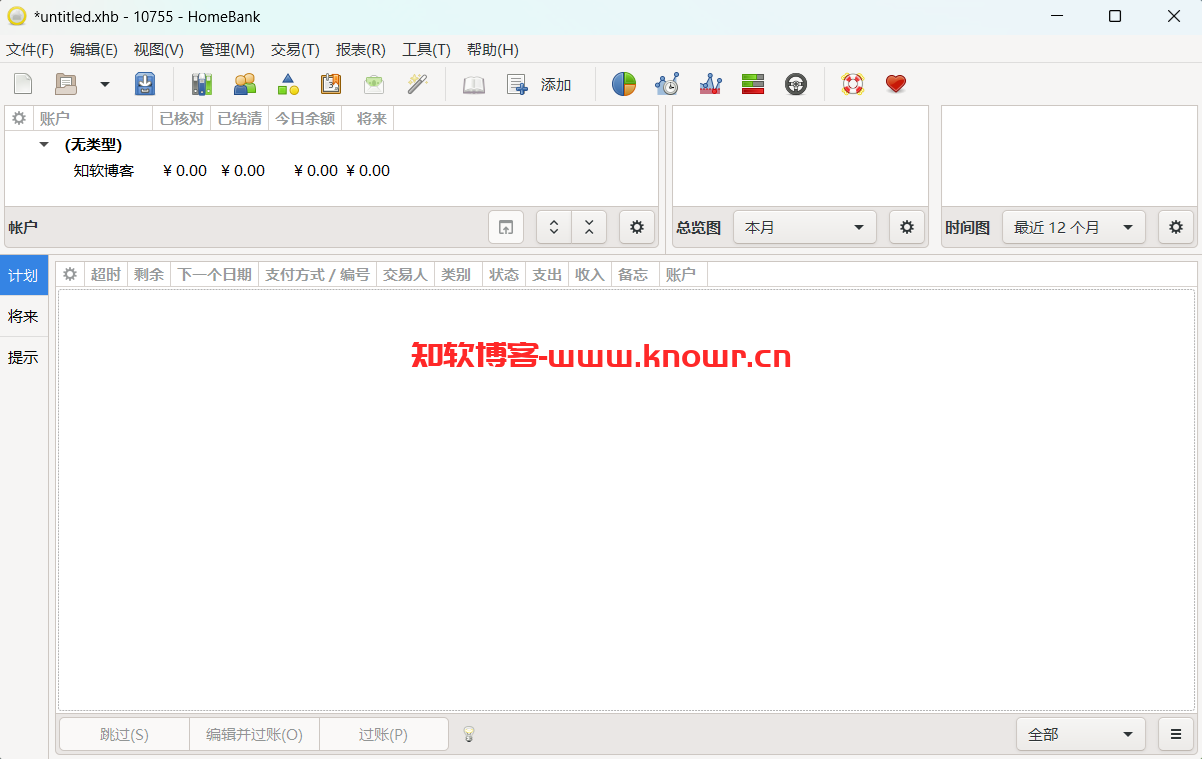
Task: Show transactions with the open book icon
Action: coord(473,85)
